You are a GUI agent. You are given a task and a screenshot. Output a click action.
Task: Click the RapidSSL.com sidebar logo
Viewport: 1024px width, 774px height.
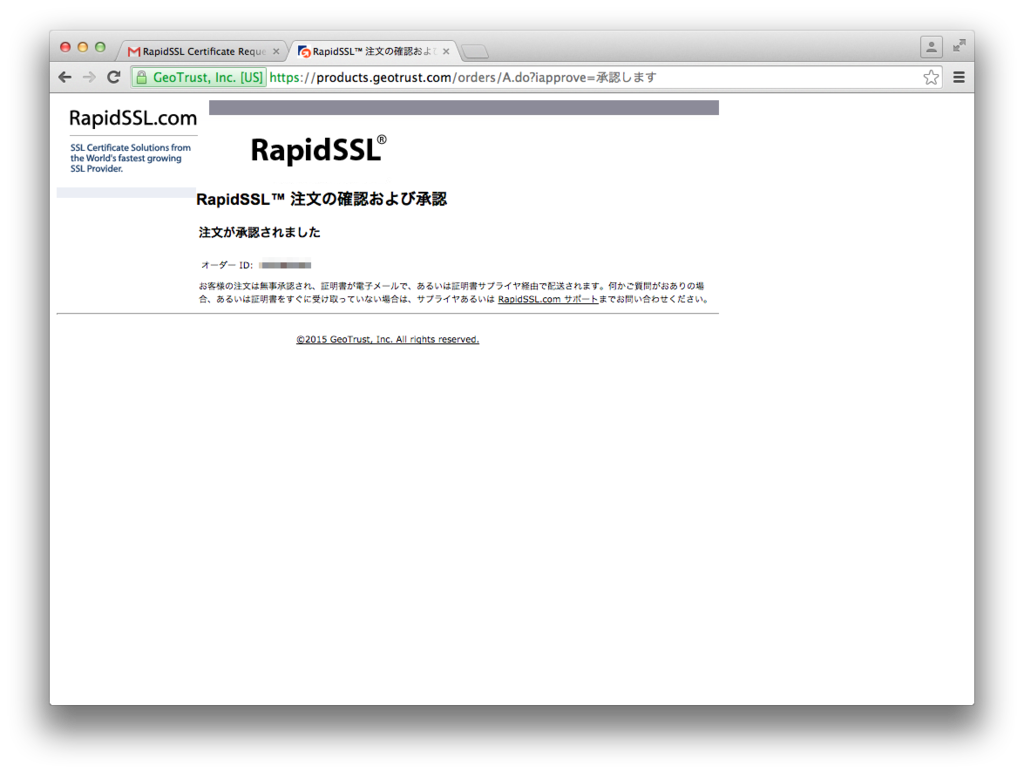(x=133, y=118)
